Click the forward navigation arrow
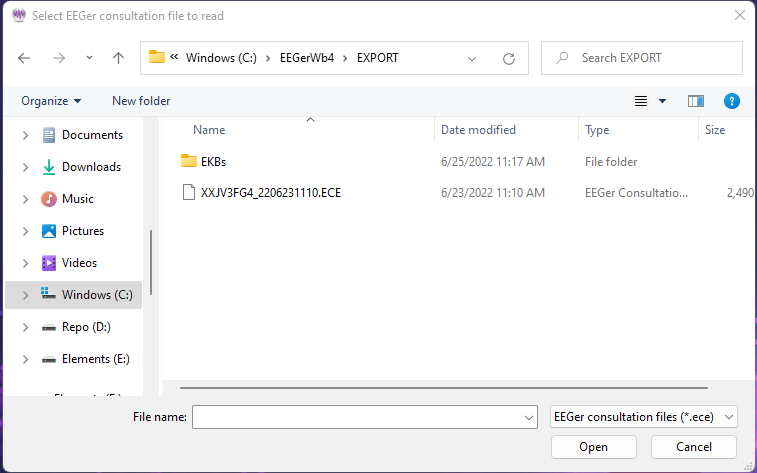 coord(59,58)
